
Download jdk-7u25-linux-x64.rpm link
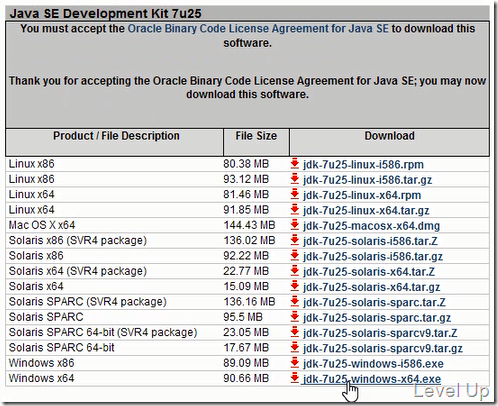point(362,195)
